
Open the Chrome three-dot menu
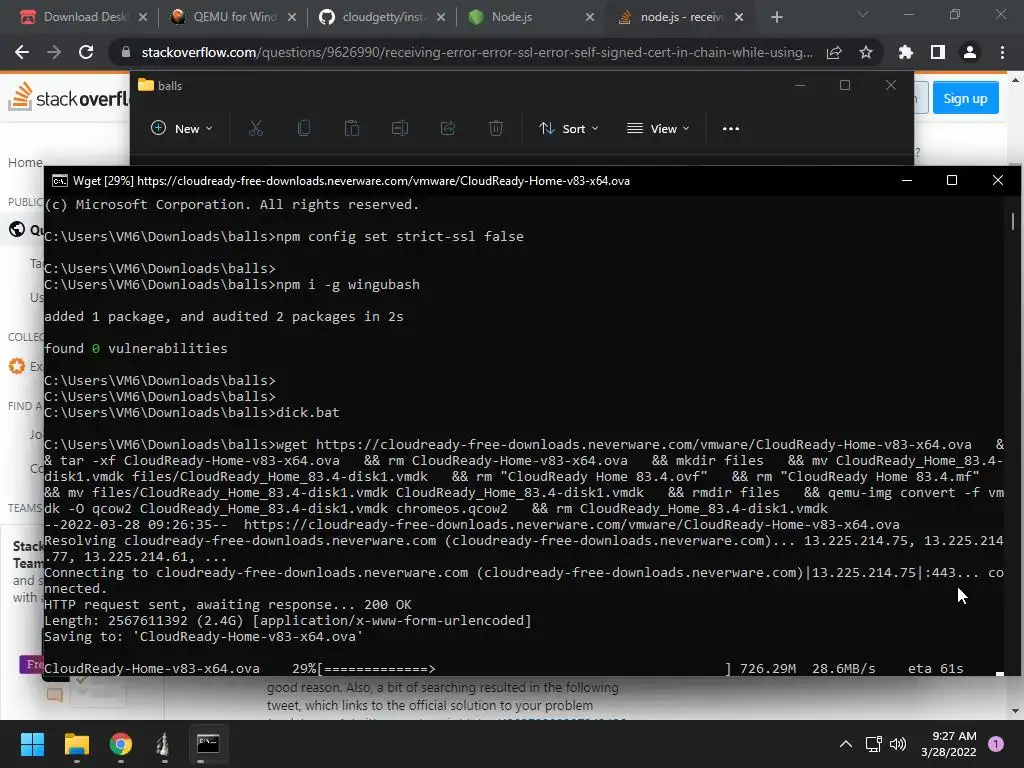click(x=1002, y=52)
